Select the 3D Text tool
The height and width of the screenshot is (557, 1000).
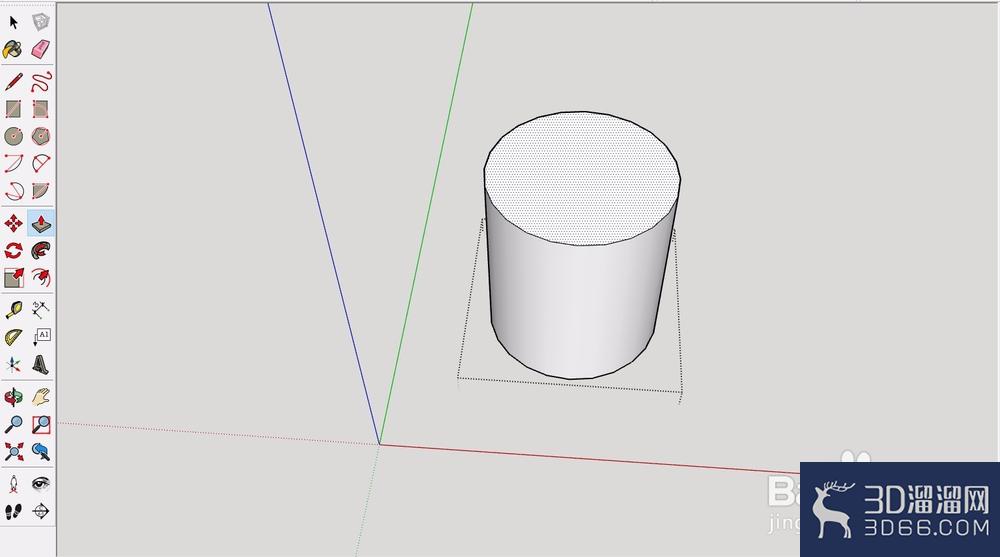pos(41,365)
